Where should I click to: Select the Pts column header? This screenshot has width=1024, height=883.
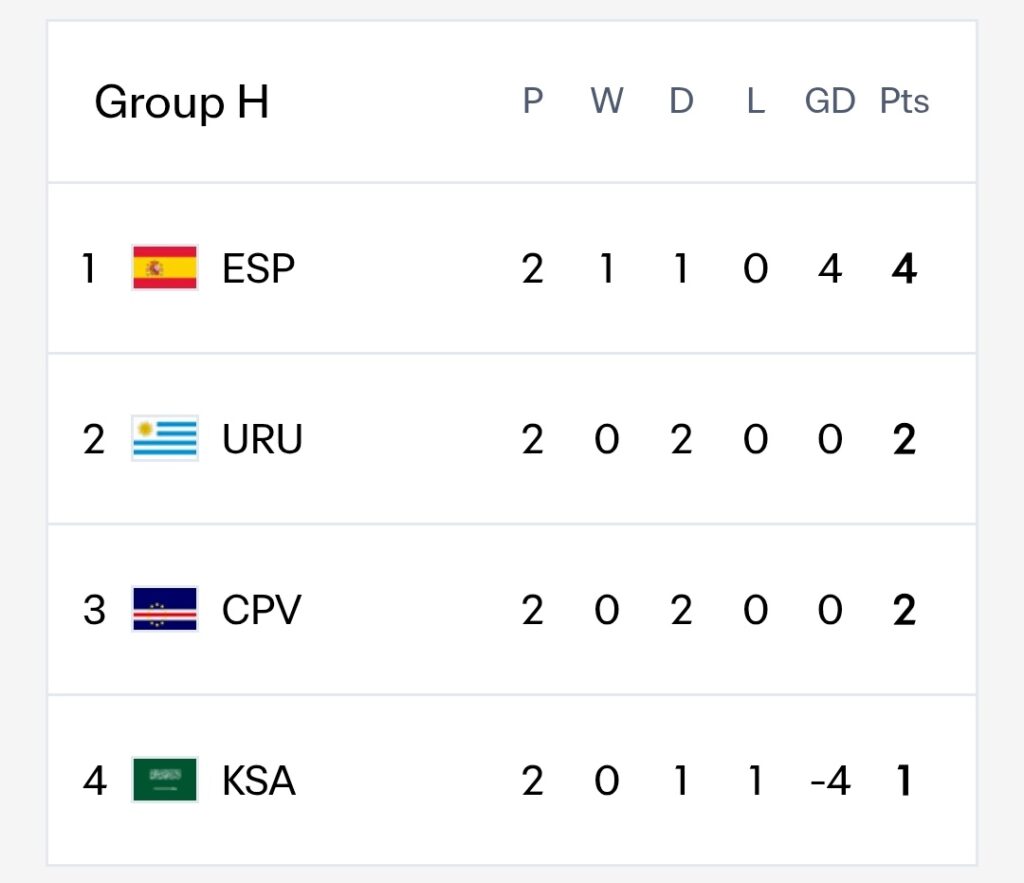(x=904, y=101)
